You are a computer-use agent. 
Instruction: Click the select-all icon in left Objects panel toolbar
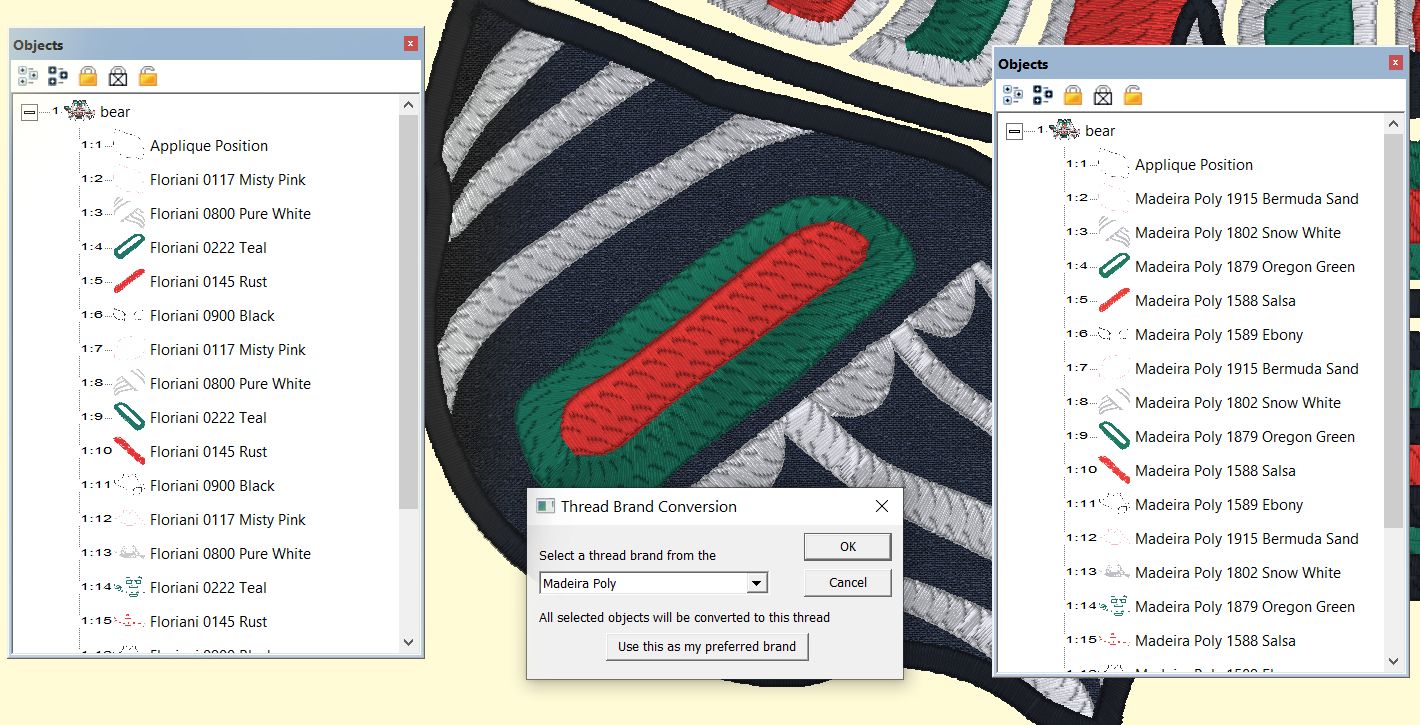coord(28,76)
